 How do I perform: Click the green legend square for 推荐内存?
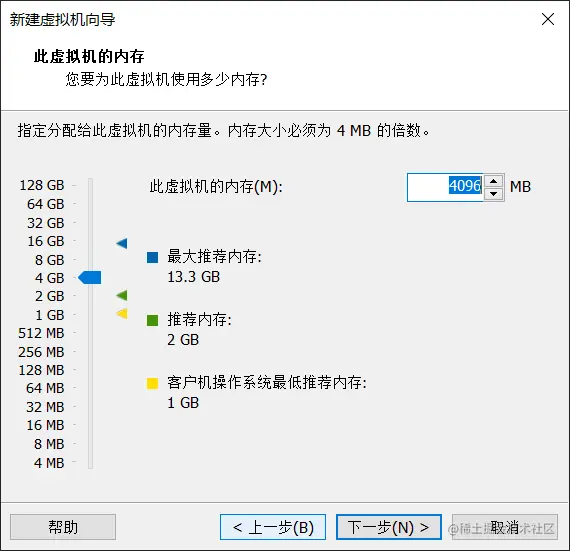[x=152, y=320]
